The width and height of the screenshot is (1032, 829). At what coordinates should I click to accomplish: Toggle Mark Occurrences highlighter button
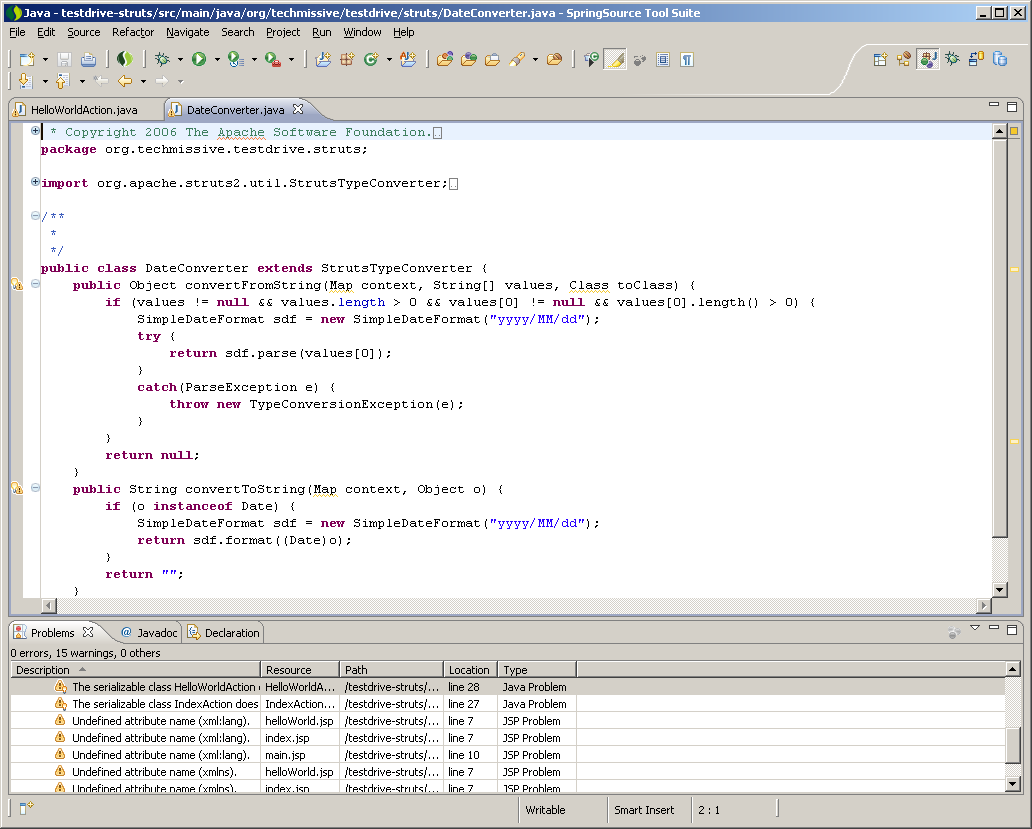click(615, 60)
